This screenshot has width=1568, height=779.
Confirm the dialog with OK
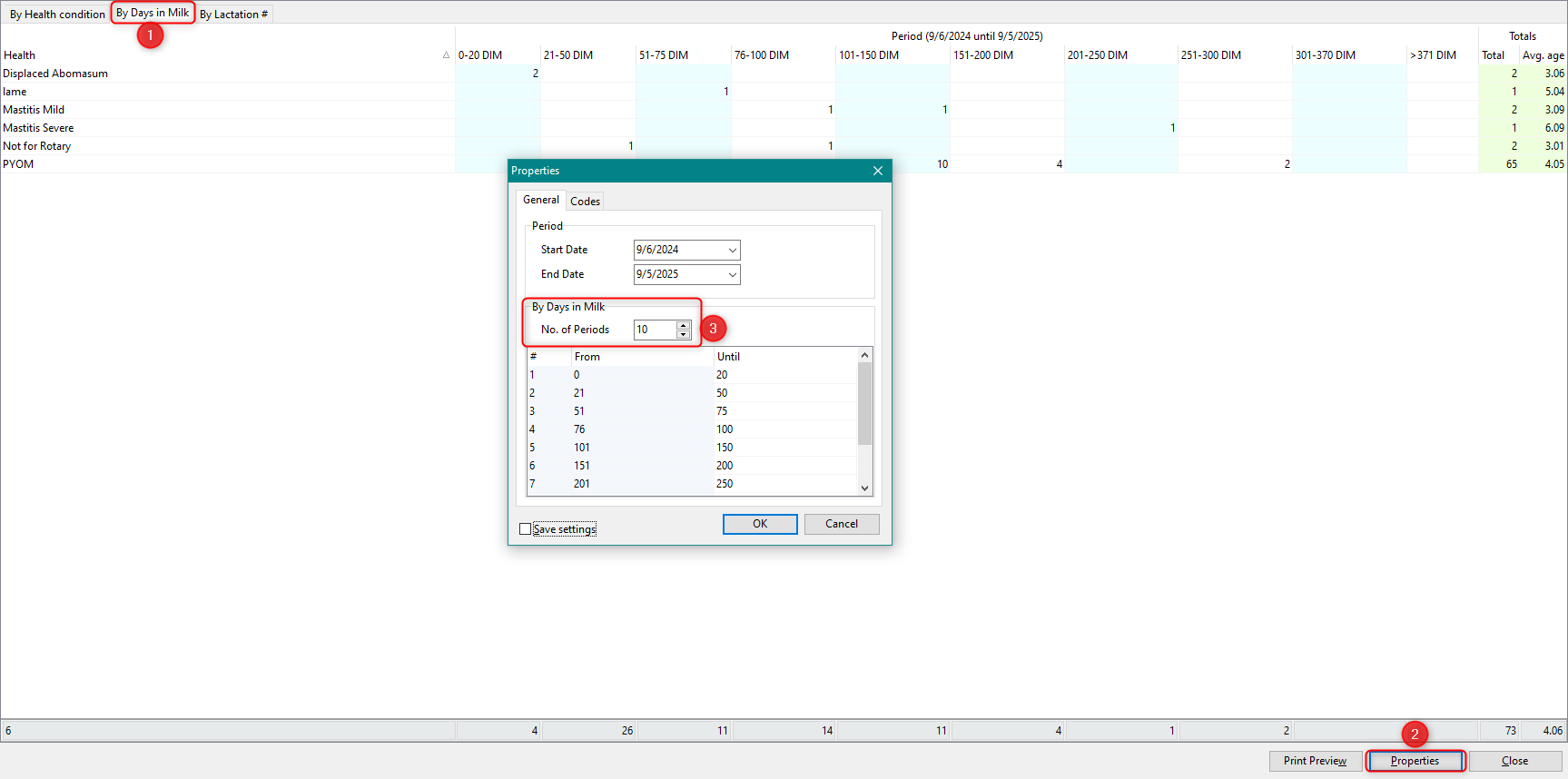(x=759, y=524)
